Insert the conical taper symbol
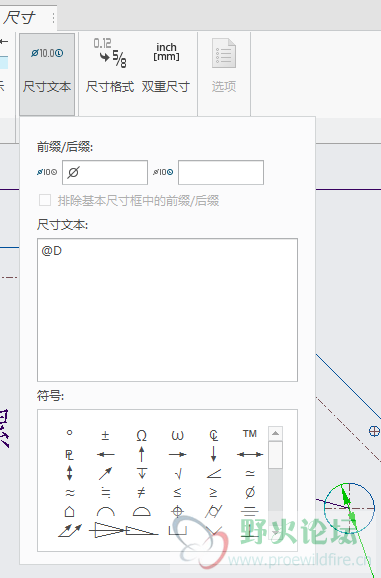Image resolution: width=381 pixels, height=578 pixels. pos(107,531)
